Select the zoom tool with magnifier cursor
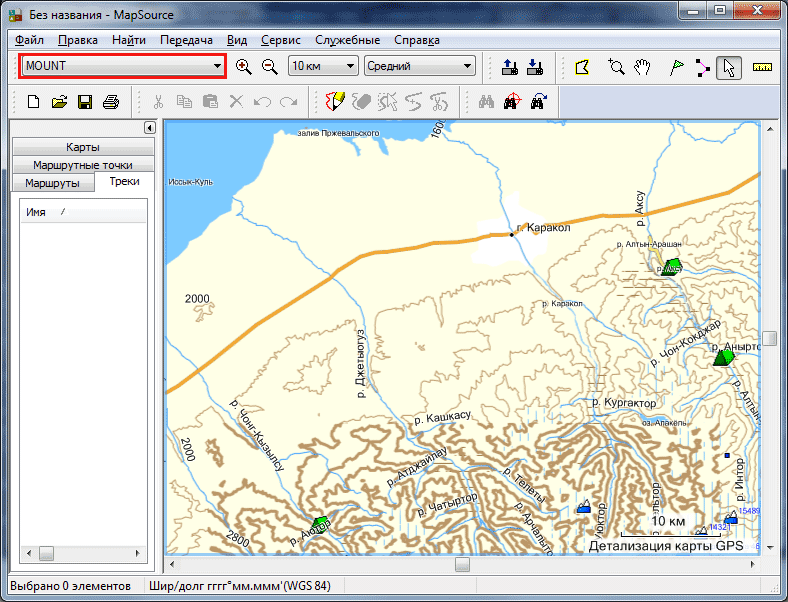 point(616,67)
